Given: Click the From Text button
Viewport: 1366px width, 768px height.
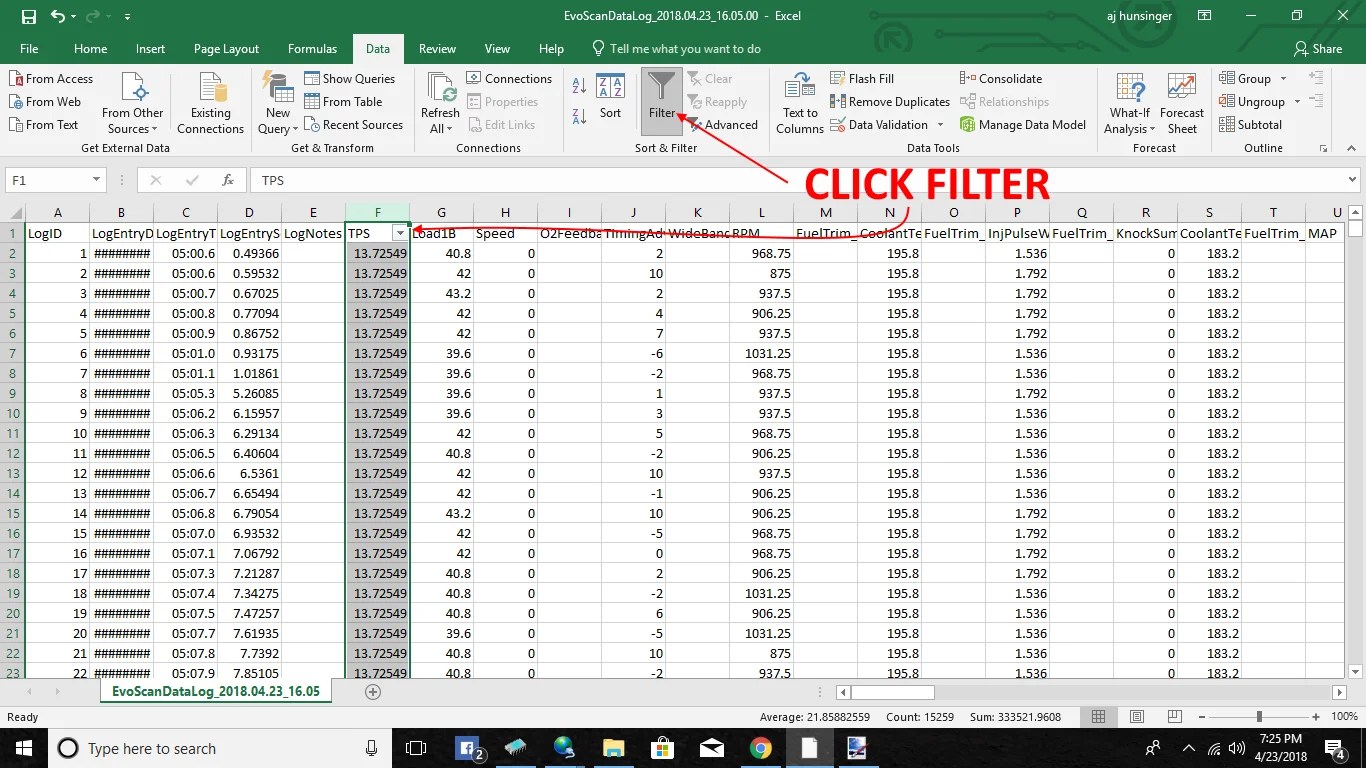Looking at the screenshot, I should tap(44, 125).
